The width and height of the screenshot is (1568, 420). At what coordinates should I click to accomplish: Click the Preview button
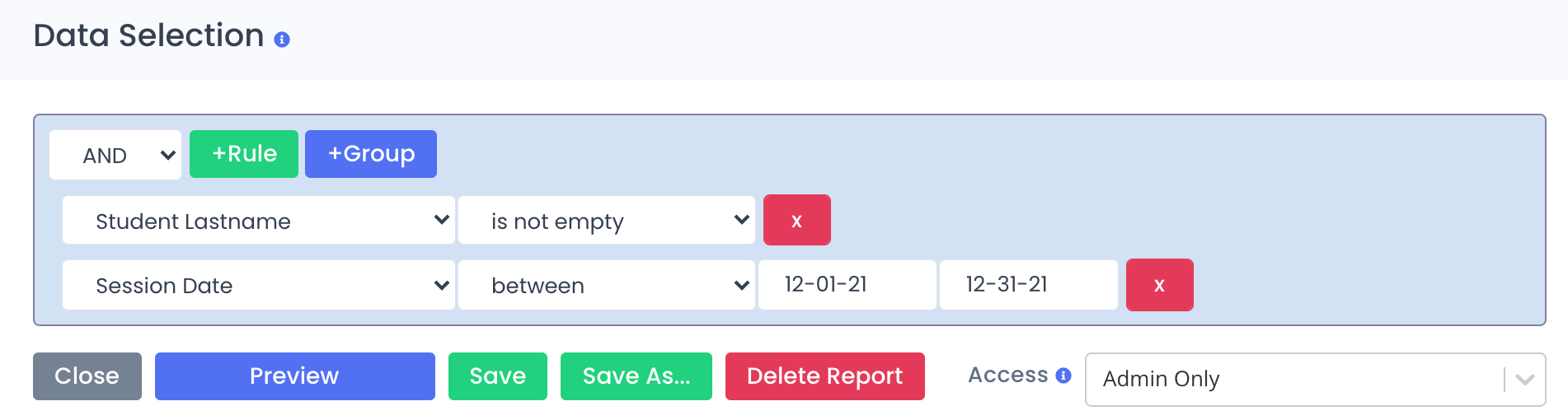[295, 376]
